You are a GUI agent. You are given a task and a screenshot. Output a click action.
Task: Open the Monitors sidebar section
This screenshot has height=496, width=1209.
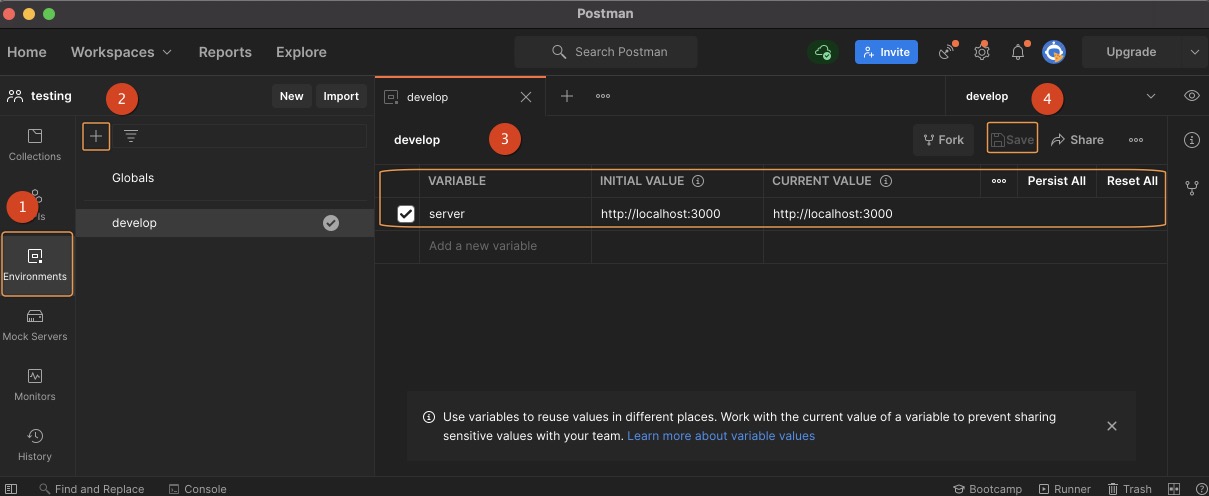(35, 385)
